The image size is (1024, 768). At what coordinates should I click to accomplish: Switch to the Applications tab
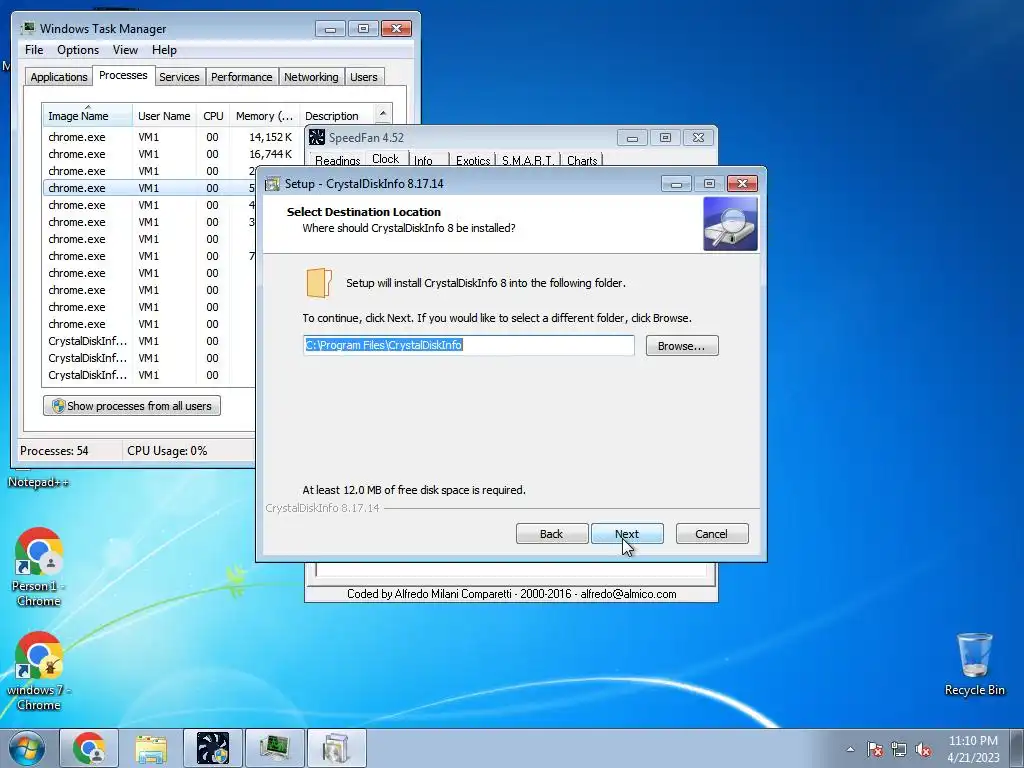coord(59,77)
